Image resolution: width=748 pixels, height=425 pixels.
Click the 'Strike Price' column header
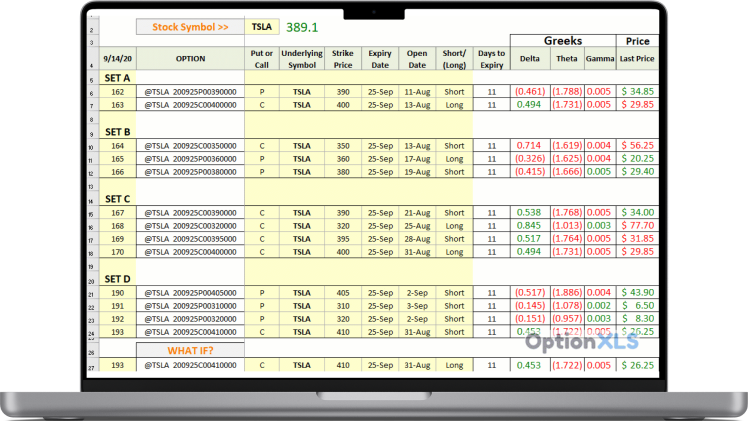tap(343, 59)
